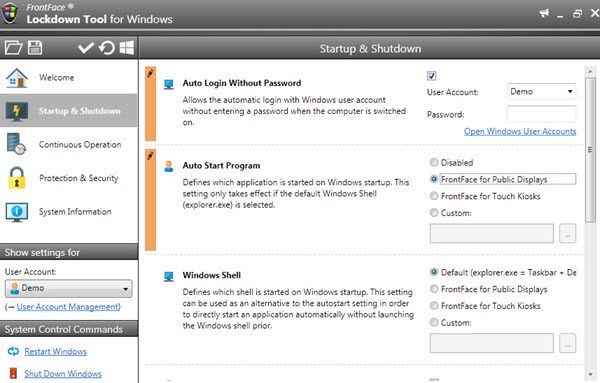Click the Windows logo toolbar icon
The image size is (600, 383).
pyautogui.click(x=127, y=48)
